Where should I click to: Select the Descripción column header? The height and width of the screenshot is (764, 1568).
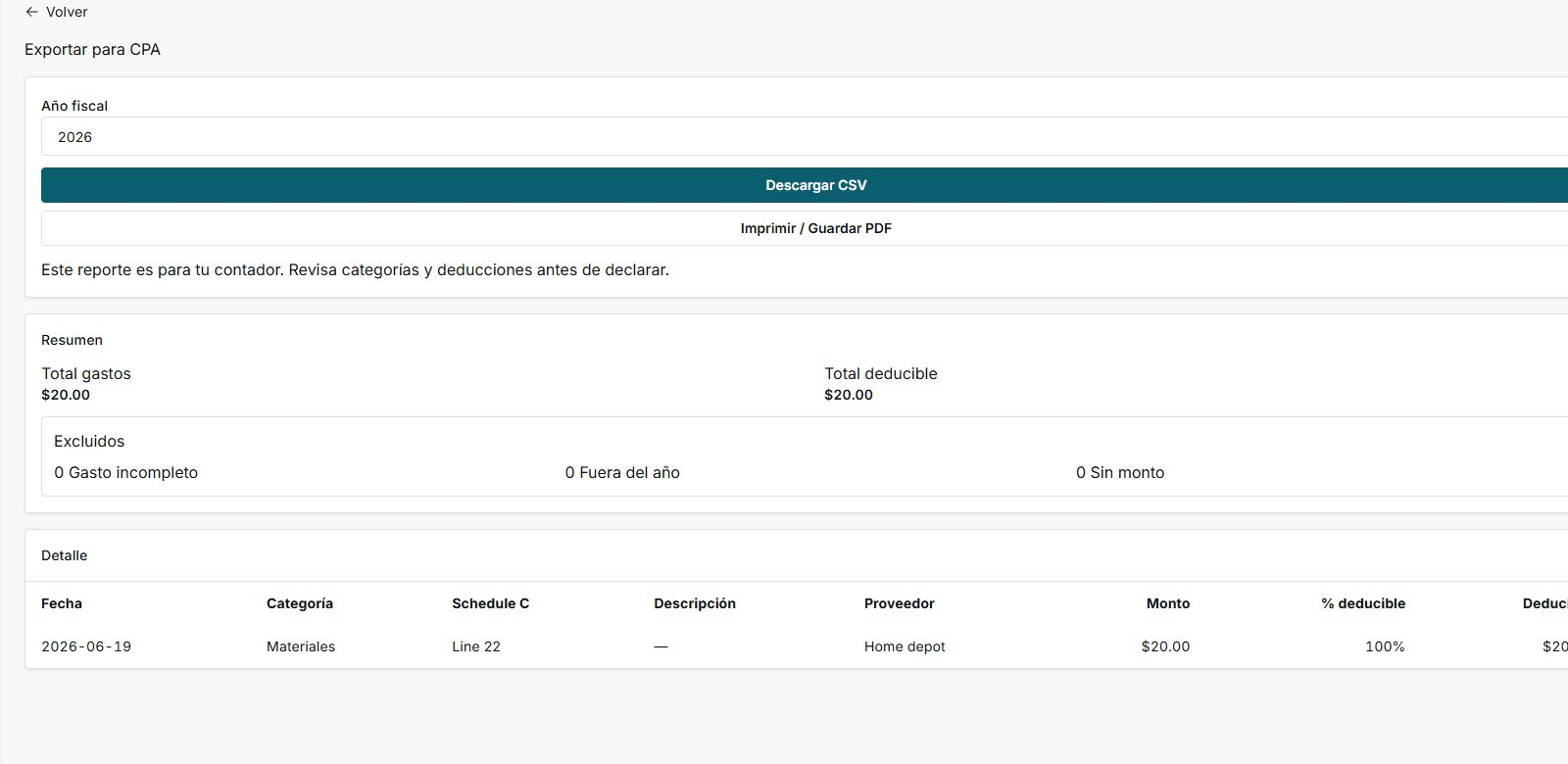coord(695,603)
